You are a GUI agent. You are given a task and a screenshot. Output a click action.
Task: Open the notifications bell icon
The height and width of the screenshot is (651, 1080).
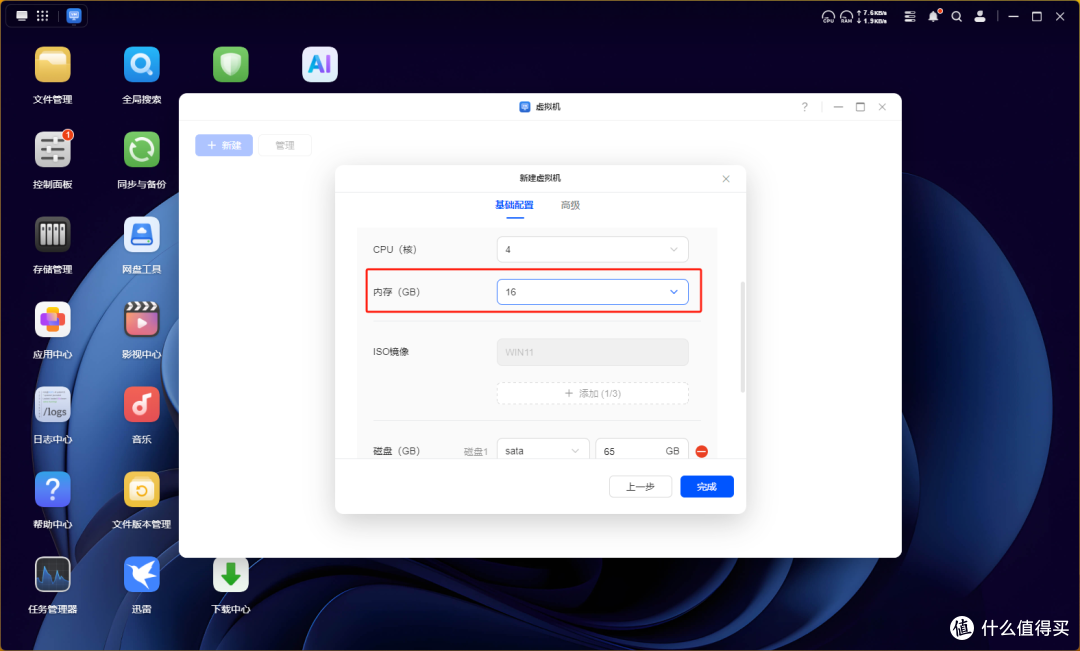tap(934, 16)
